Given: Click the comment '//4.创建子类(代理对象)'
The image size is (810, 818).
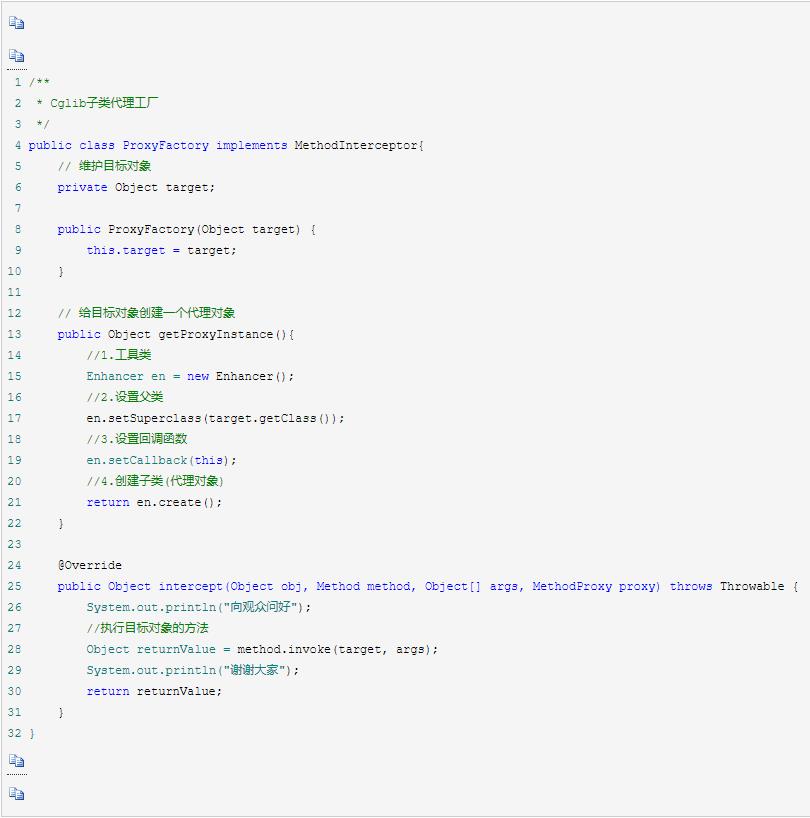Looking at the screenshot, I should point(155,481).
